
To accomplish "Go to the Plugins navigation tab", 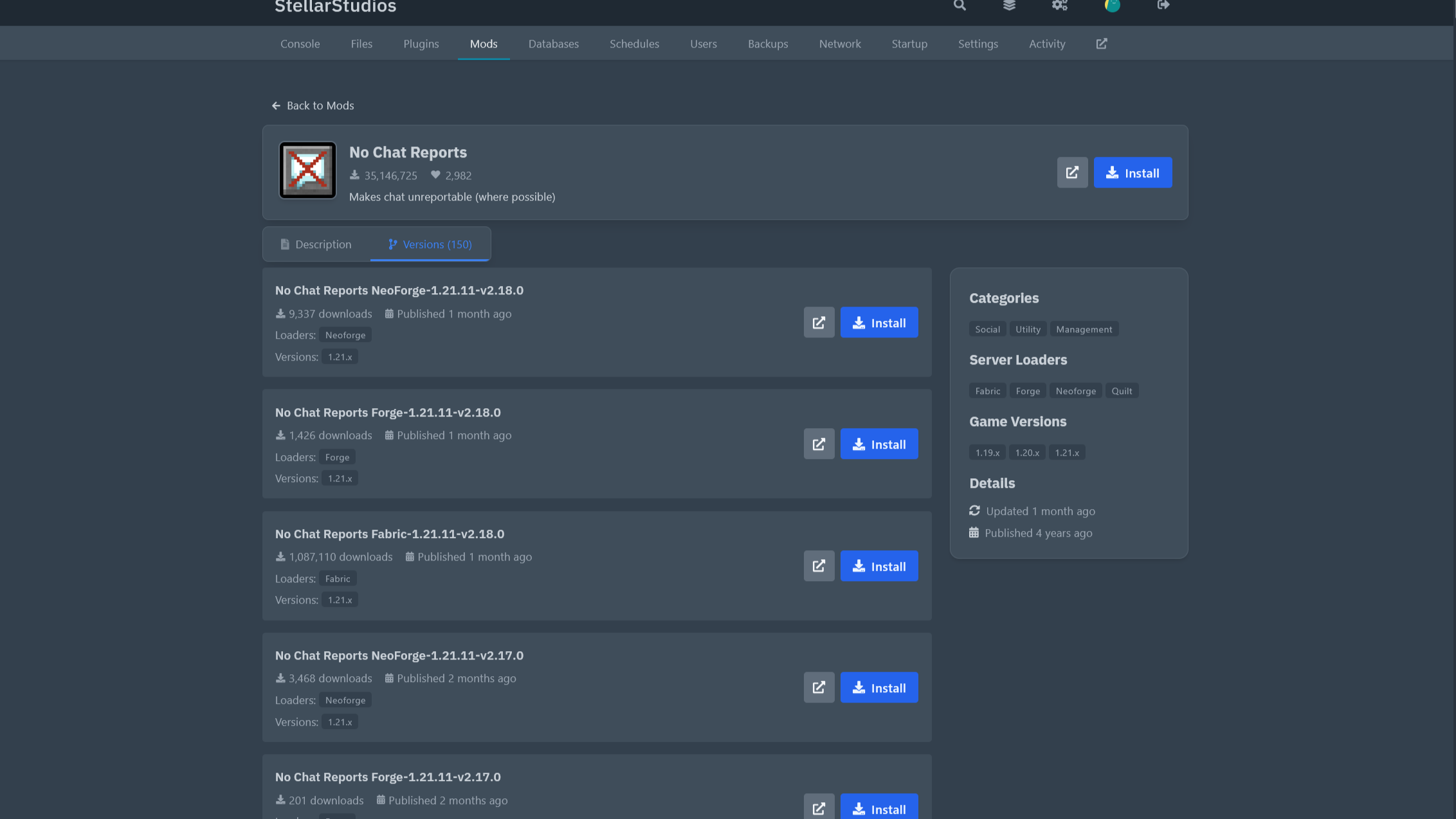I will (421, 44).
